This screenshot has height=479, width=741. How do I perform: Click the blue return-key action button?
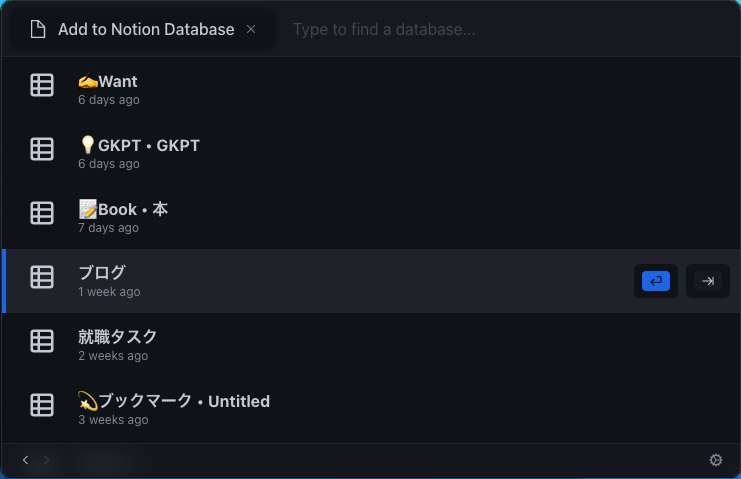click(655, 281)
